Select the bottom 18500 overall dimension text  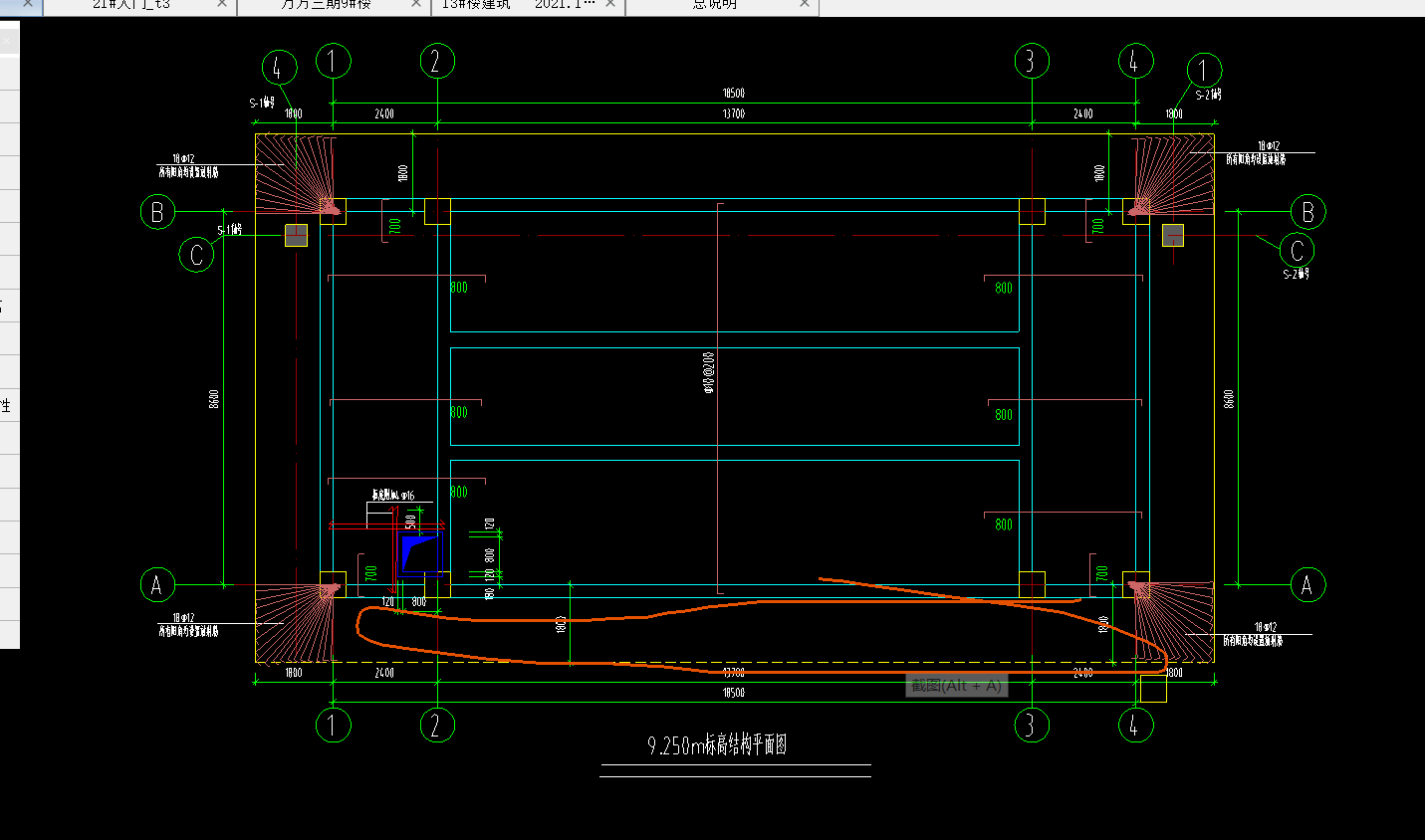point(734,693)
